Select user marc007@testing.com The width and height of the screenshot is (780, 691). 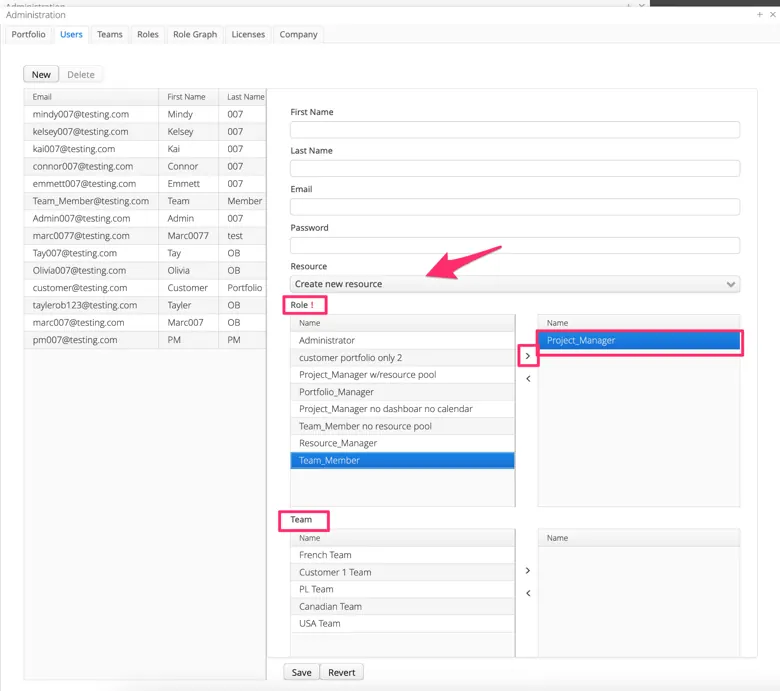tap(145, 323)
